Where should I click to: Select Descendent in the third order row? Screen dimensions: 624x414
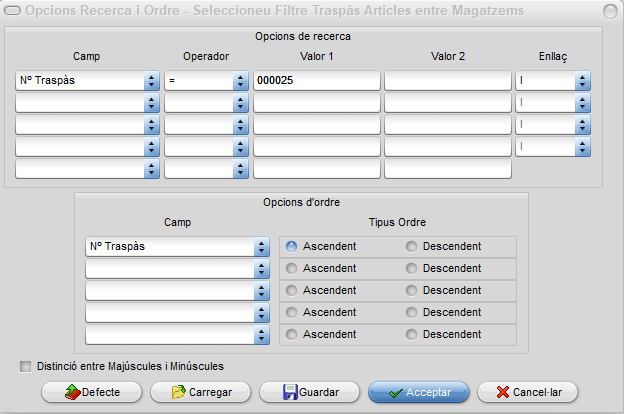pos(411,290)
